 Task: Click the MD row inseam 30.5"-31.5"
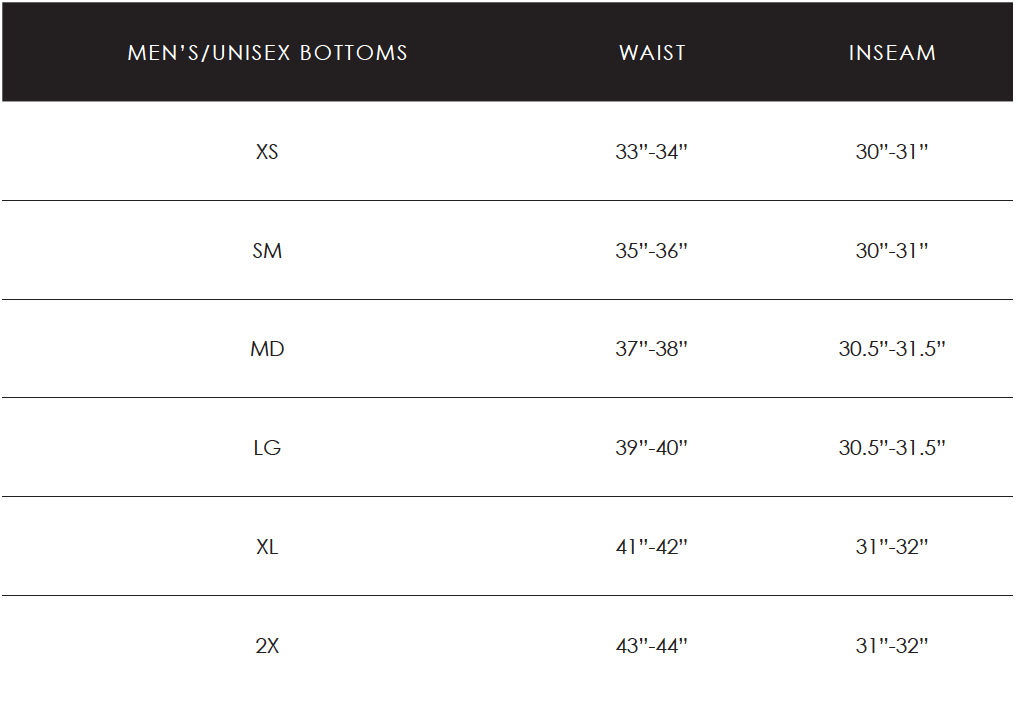pyautogui.click(x=892, y=349)
